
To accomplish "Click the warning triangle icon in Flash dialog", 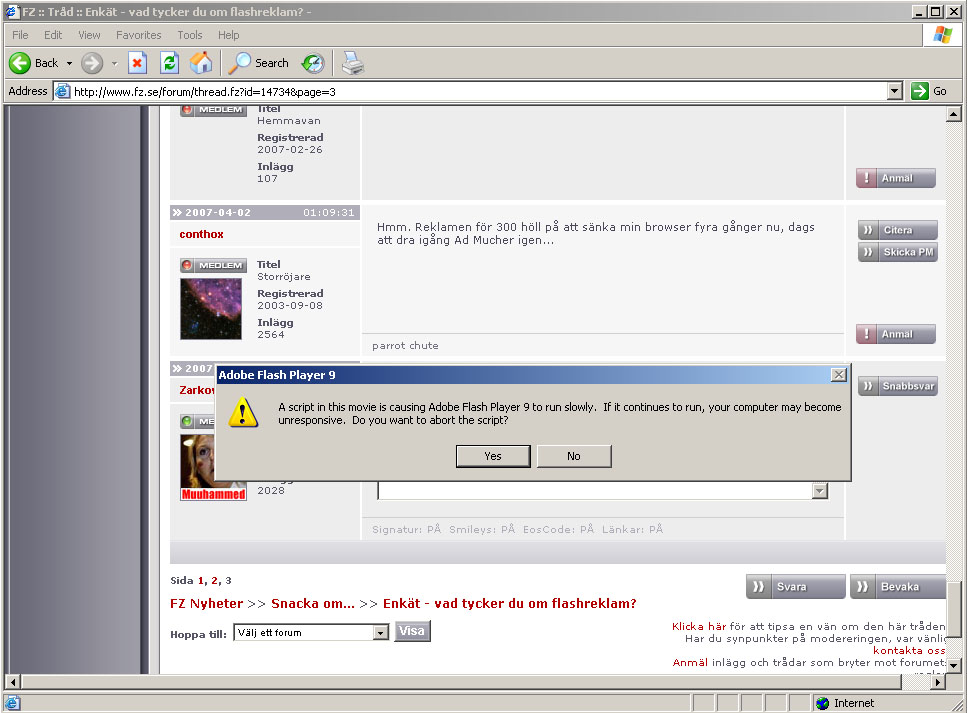I will (x=242, y=412).
